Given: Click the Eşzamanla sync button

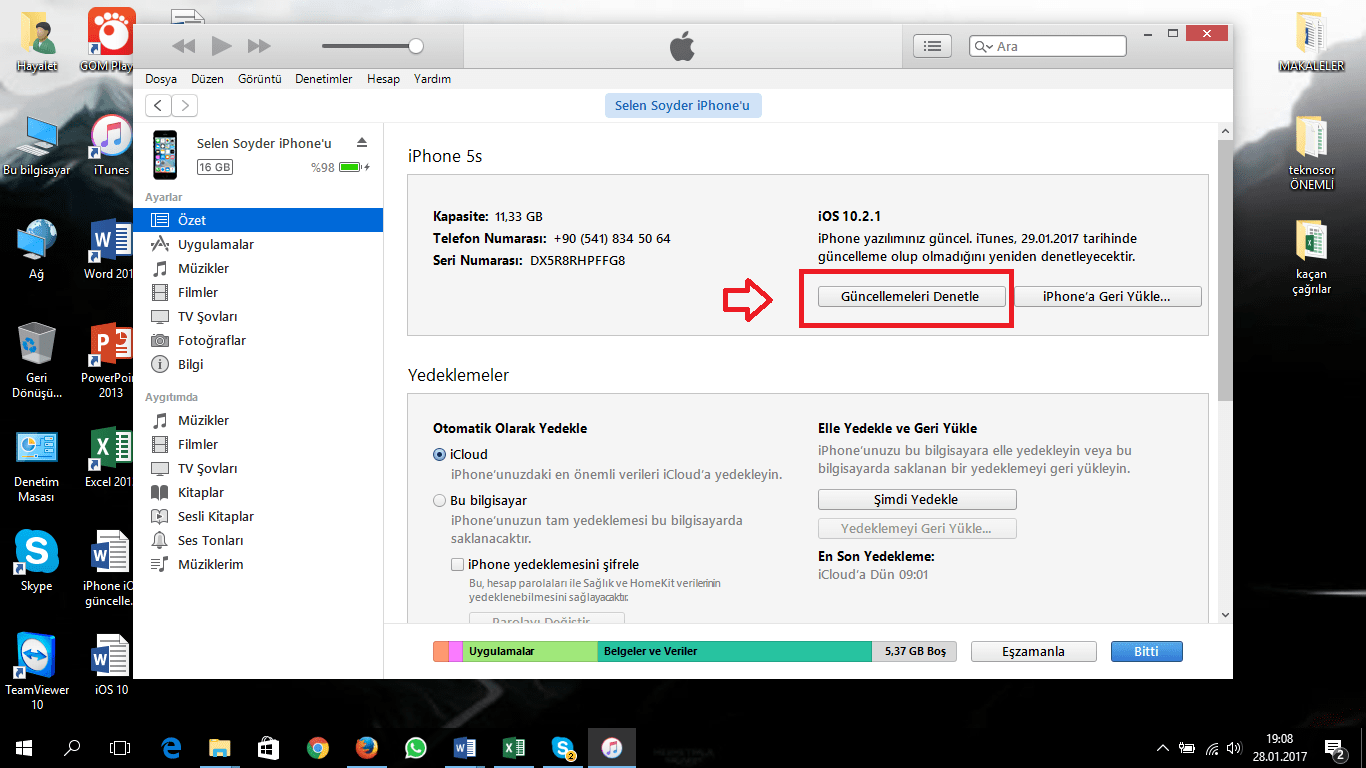Looking at the screenshot, I should click(1033, 651).
